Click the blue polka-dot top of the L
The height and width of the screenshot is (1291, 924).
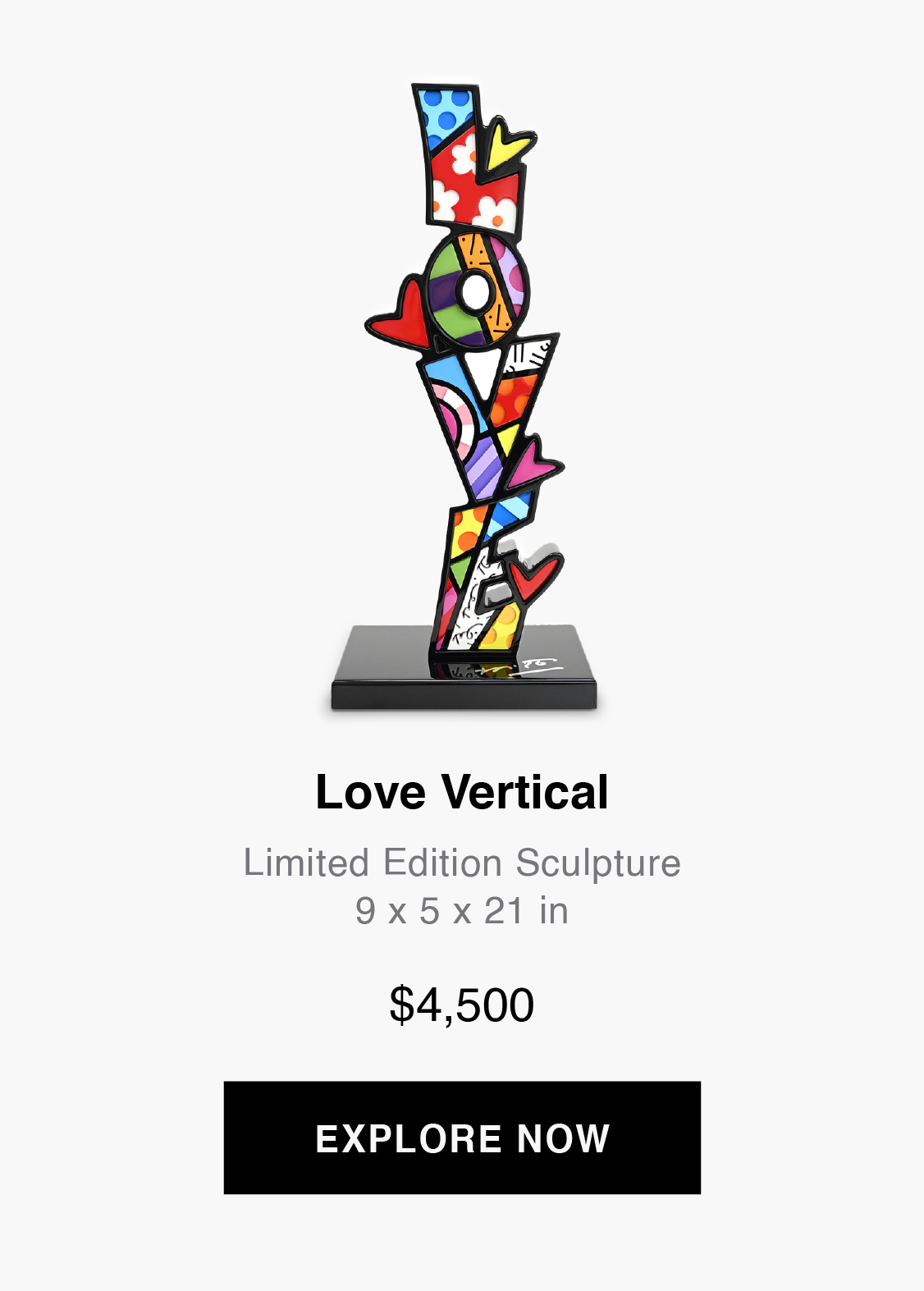point(444,112)
